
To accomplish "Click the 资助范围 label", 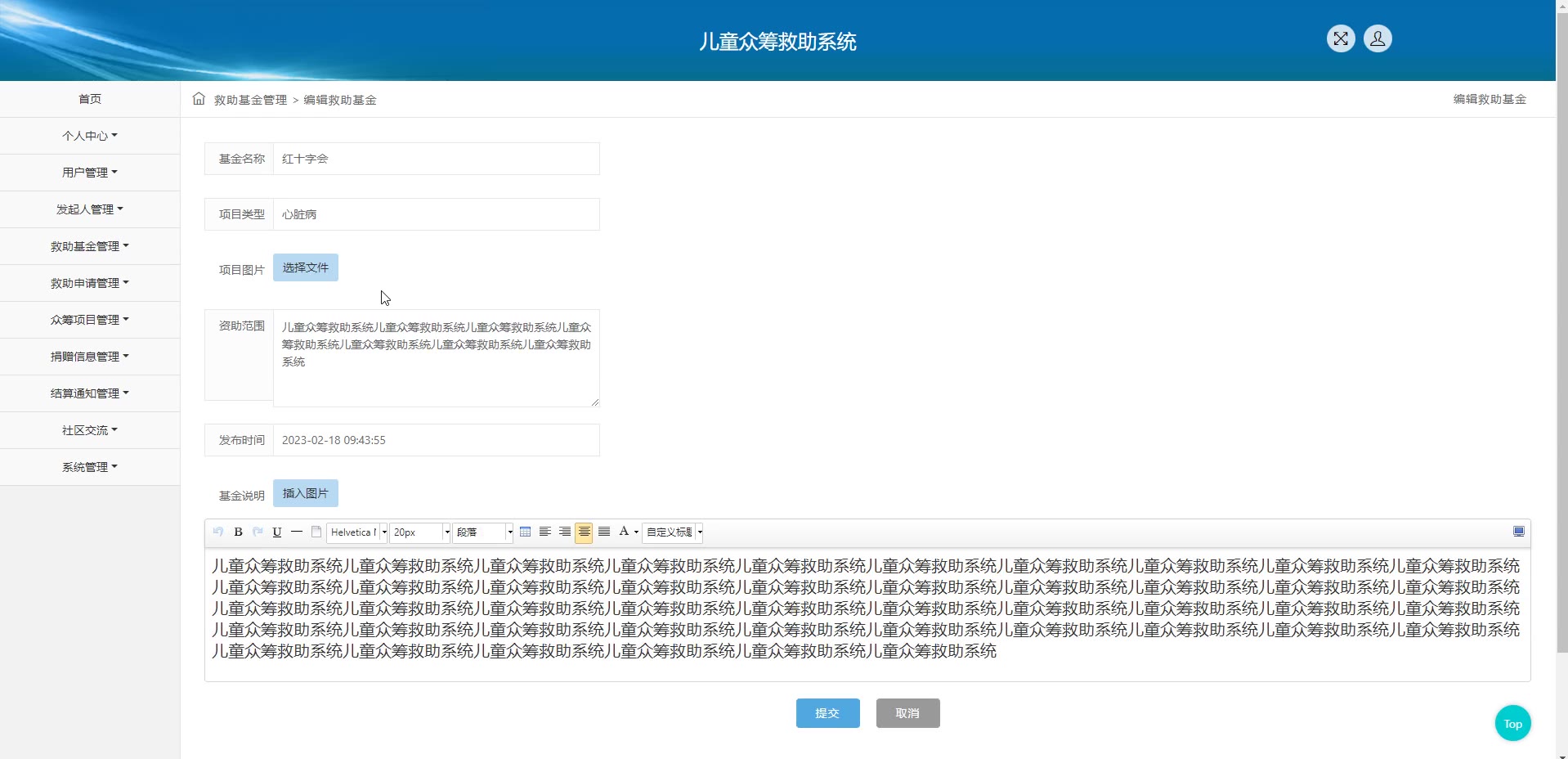I will pos(242,326).
